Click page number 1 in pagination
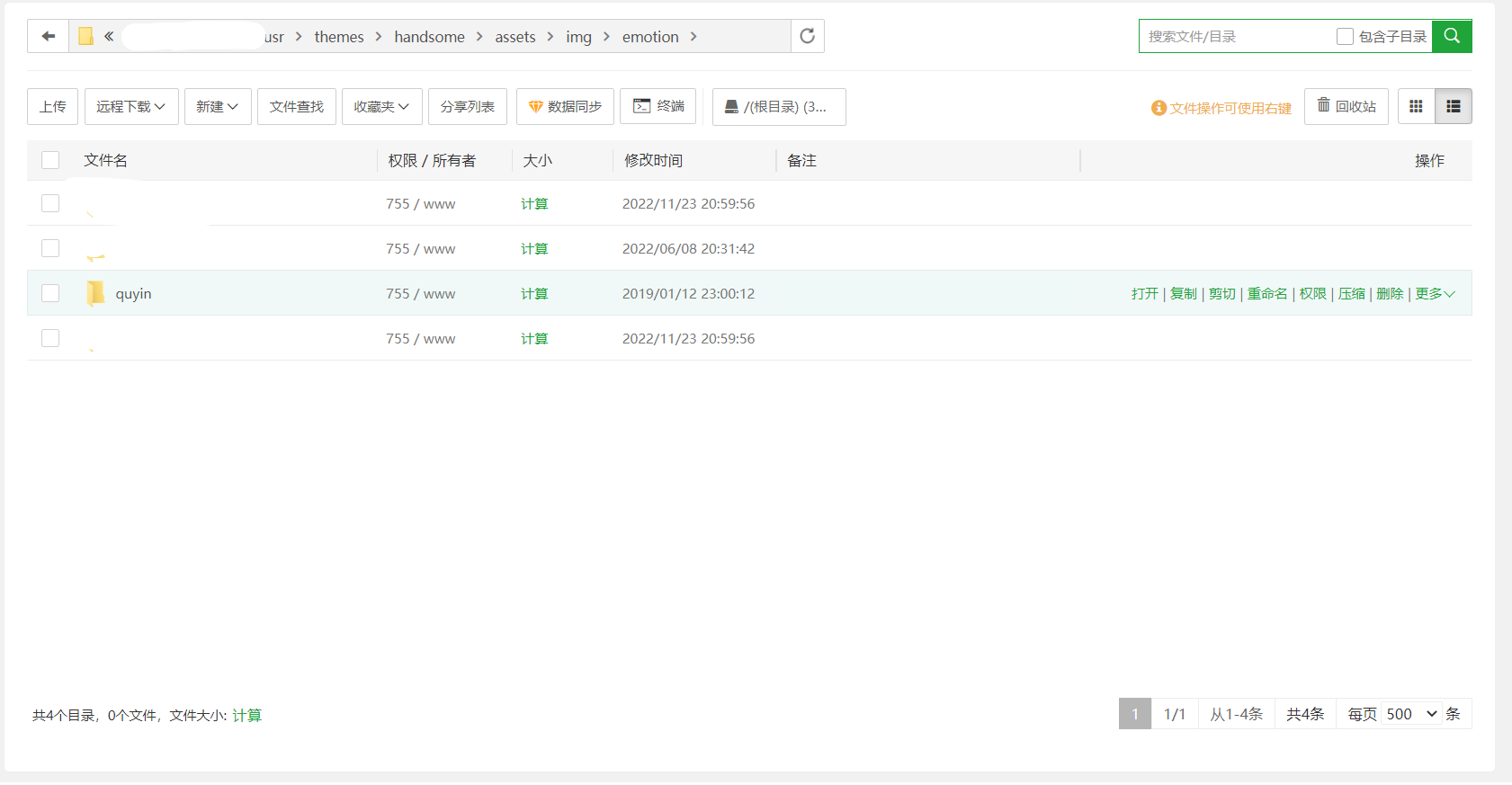 click(x=1135, y=714)
